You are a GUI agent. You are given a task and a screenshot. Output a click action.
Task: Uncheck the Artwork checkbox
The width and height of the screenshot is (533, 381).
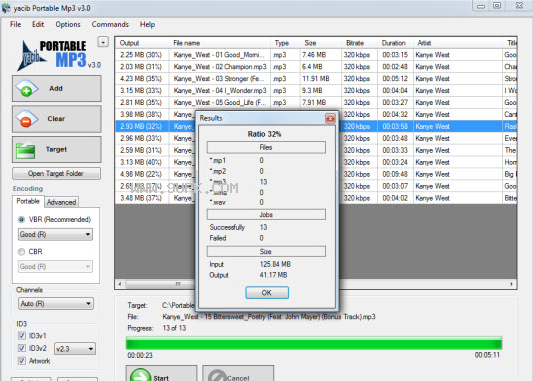tap(22, 361)
